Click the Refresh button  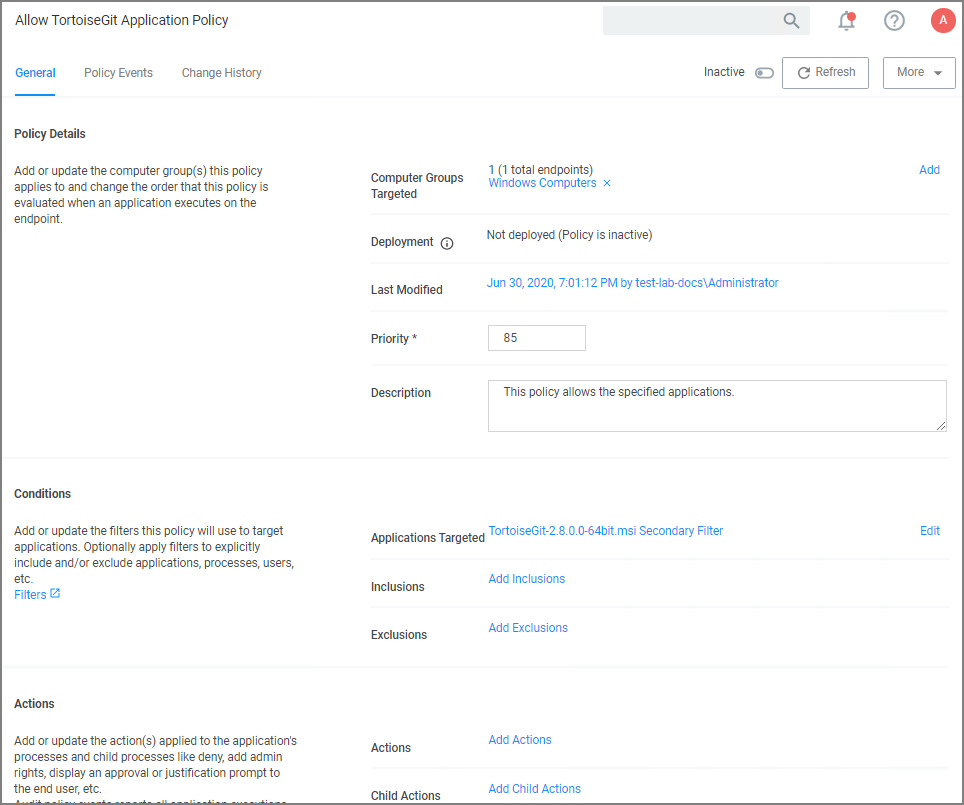pyautogui.click(x=825, y=73)
